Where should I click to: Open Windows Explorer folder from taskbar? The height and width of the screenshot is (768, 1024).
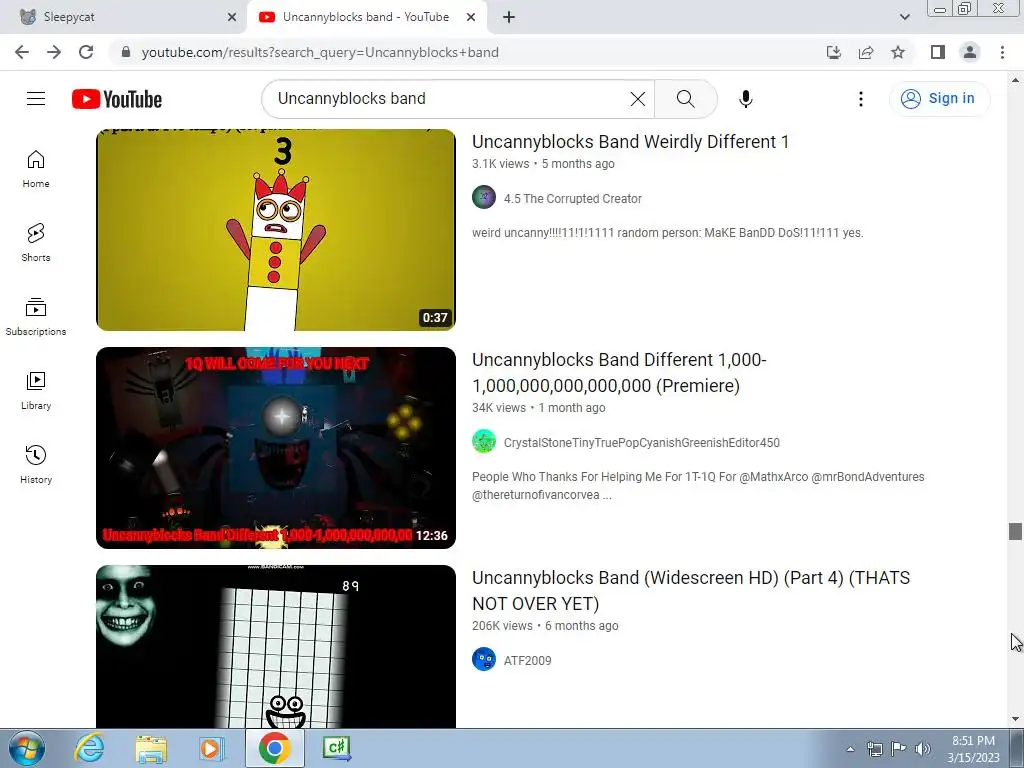pyautogui.click(x=151, y=748)
